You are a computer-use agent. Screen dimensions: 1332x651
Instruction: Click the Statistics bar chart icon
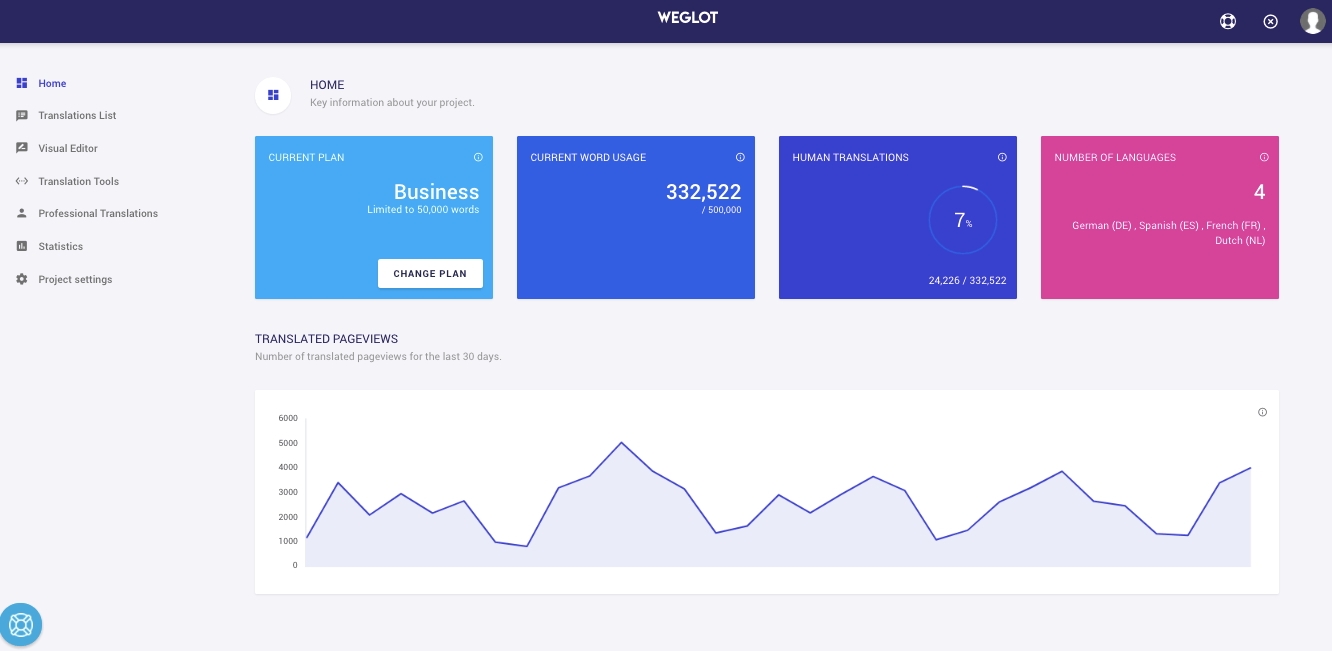(22, 246)
